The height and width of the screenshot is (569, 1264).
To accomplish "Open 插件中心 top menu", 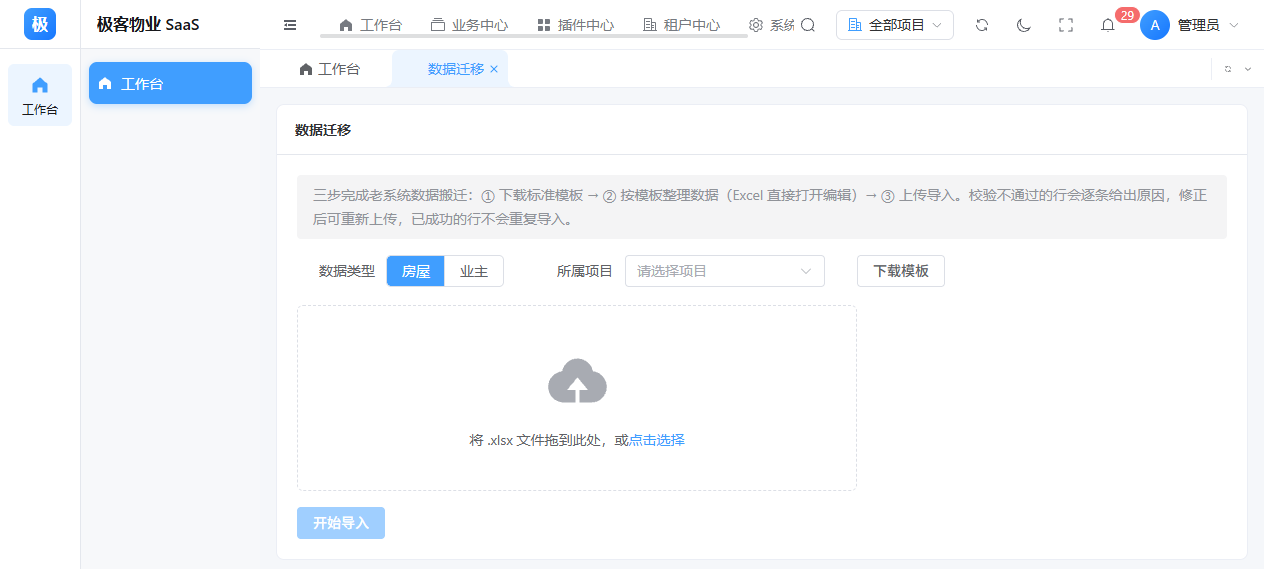I will tap(575, 25).
